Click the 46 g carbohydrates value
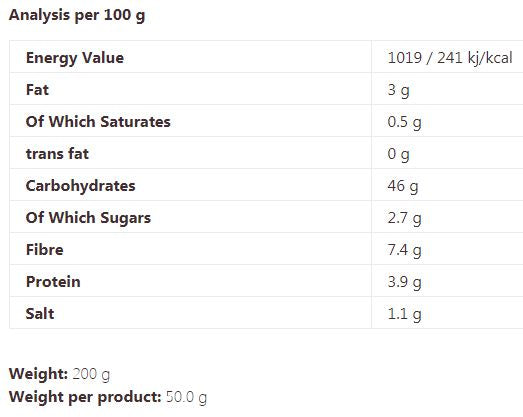523x417 pixels. tap(403, 186)
